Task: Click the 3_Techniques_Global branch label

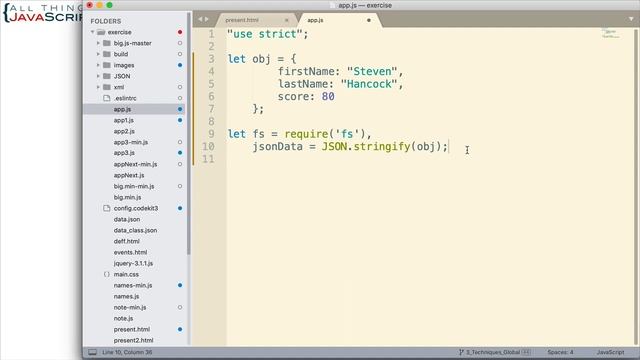Action: (x=493, y=352)
